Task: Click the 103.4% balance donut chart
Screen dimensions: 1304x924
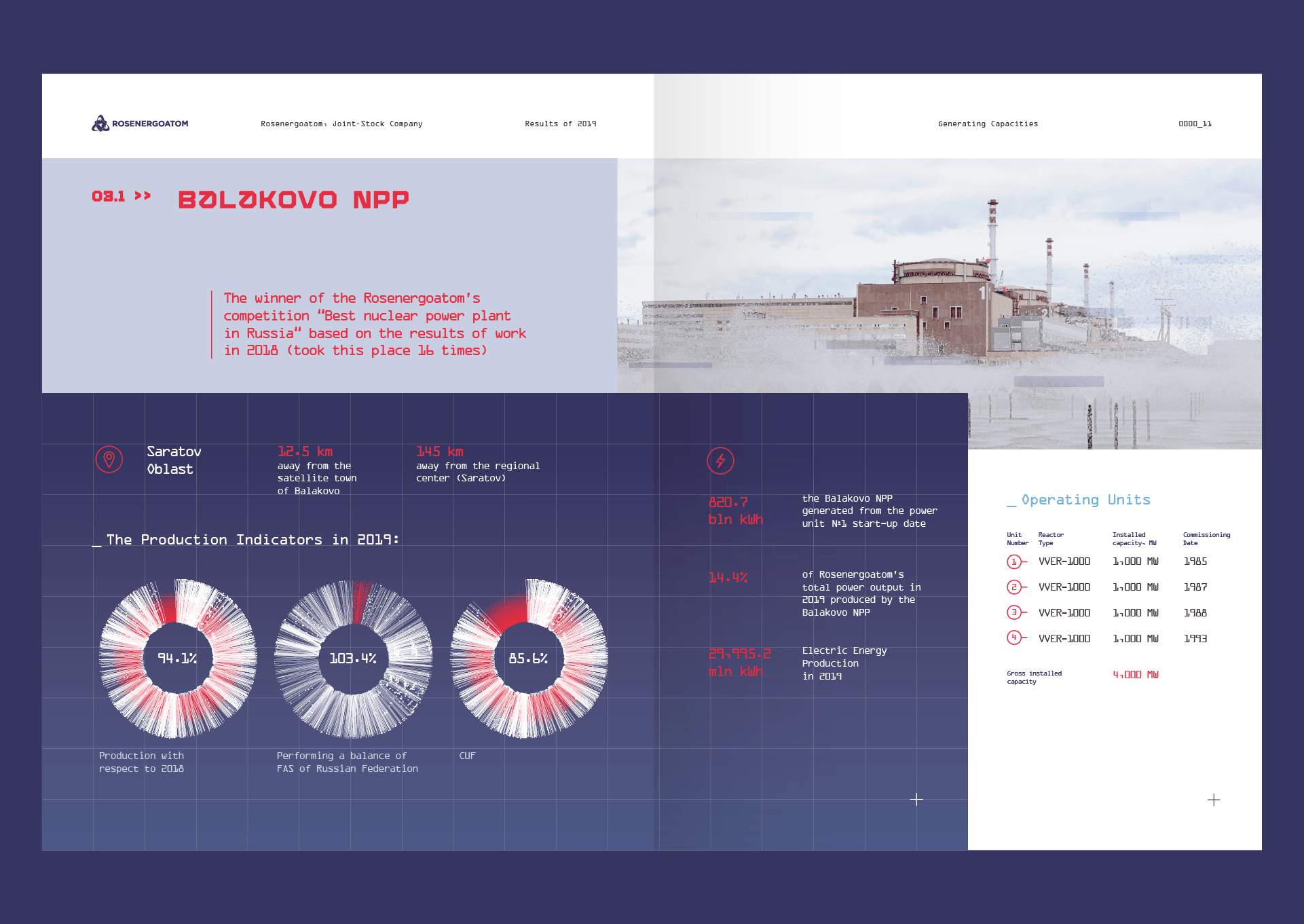Action: click(x=353, y=659)
